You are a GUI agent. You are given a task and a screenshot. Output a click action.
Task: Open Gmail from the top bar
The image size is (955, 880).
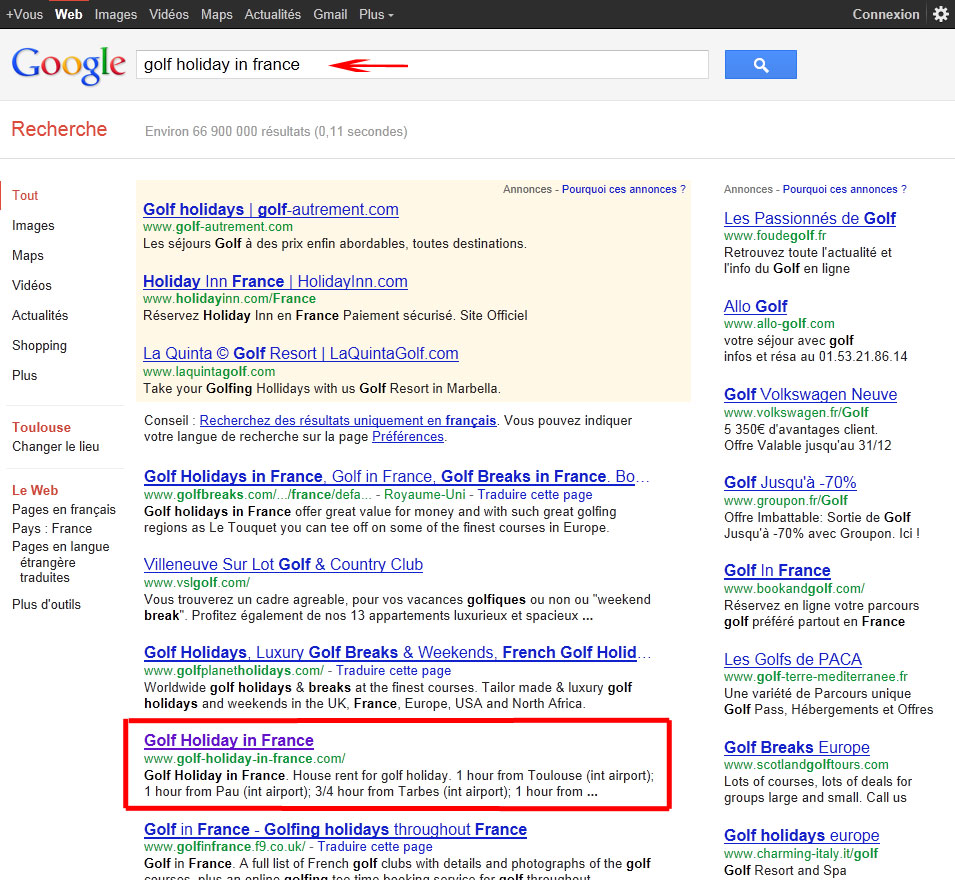tap(330, 14)
